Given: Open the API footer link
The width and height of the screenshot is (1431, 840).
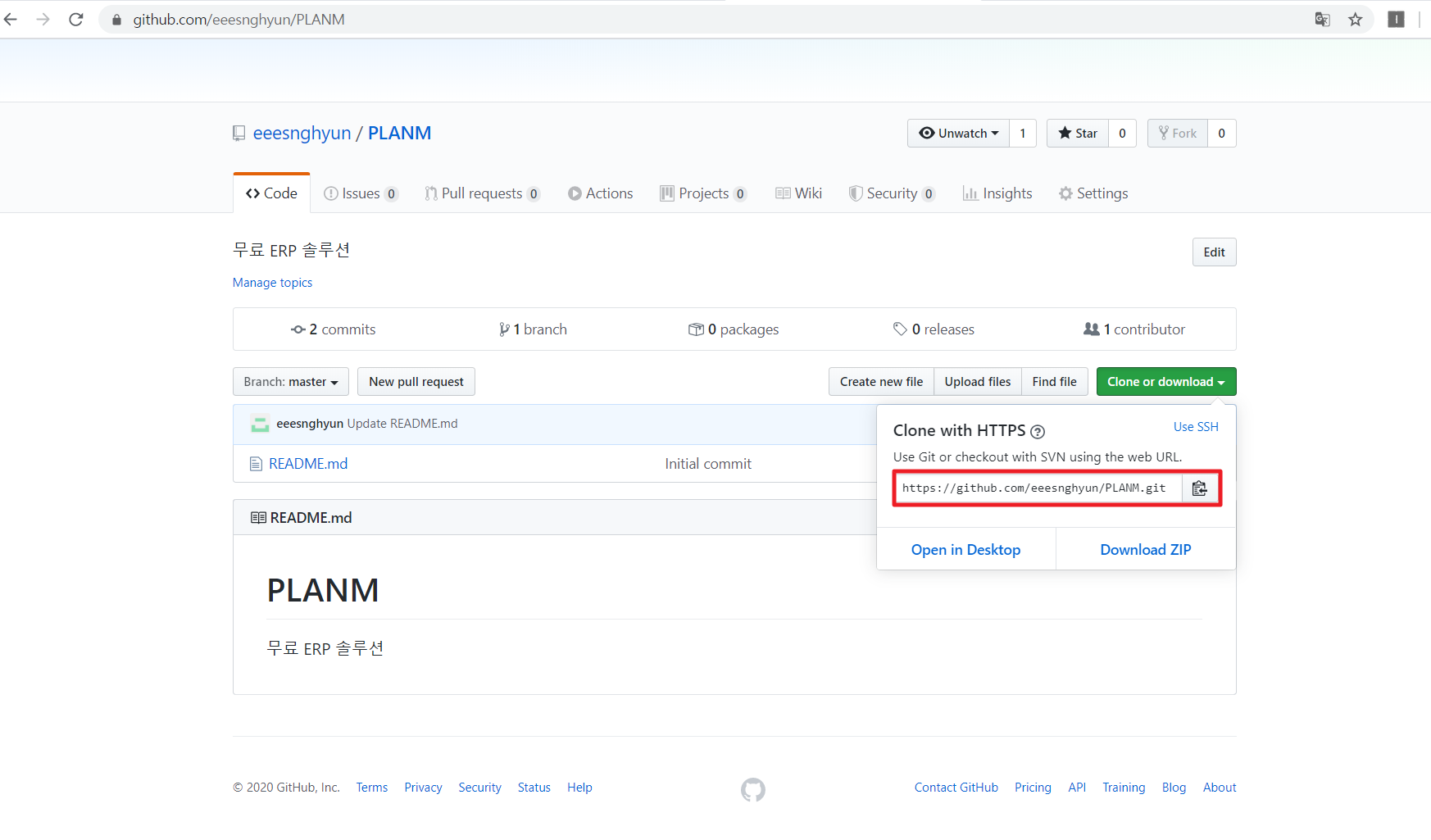Looking at the screenshot, I should click(1077, 788).
